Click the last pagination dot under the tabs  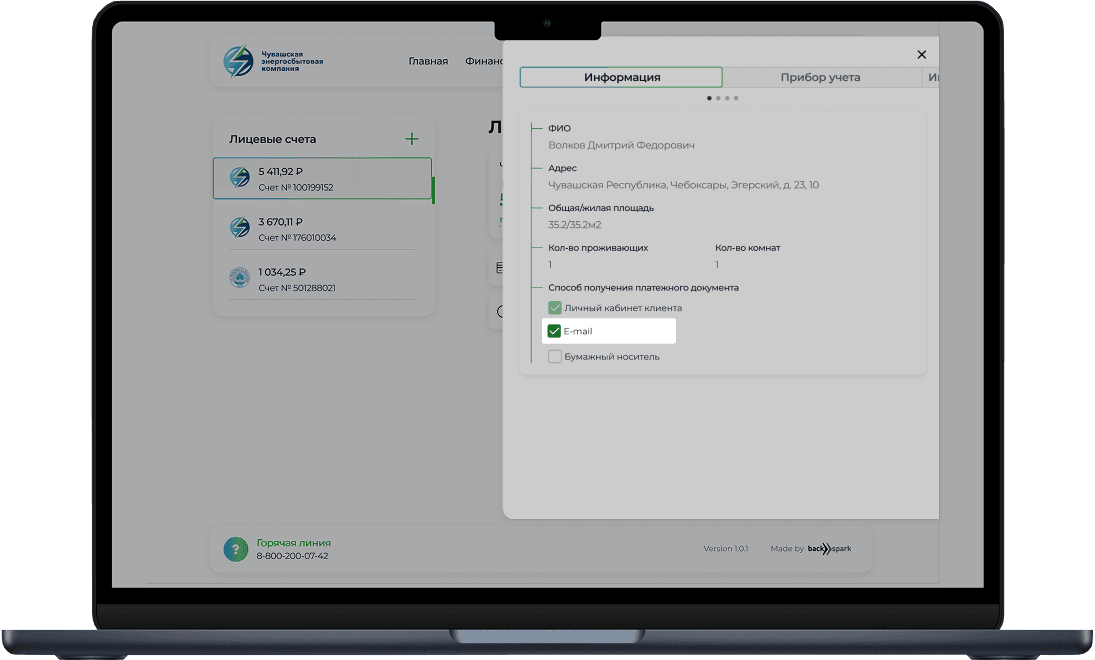coord(736,98)
